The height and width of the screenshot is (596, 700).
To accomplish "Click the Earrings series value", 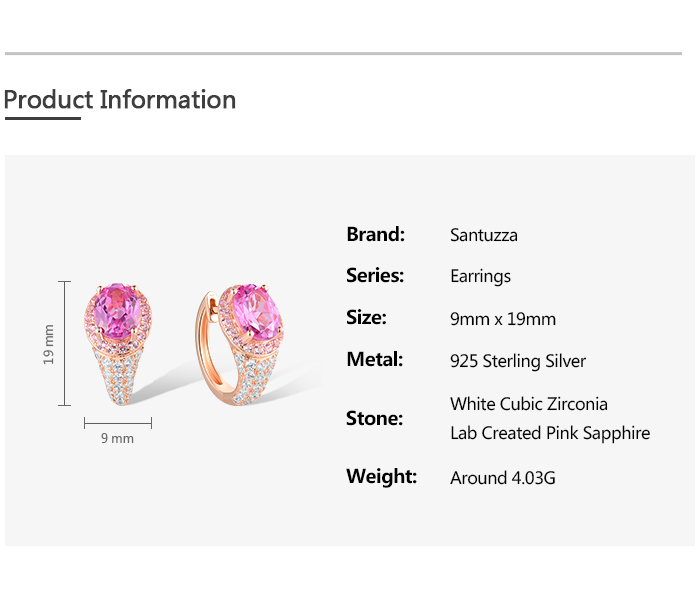I will coord(480,277).
